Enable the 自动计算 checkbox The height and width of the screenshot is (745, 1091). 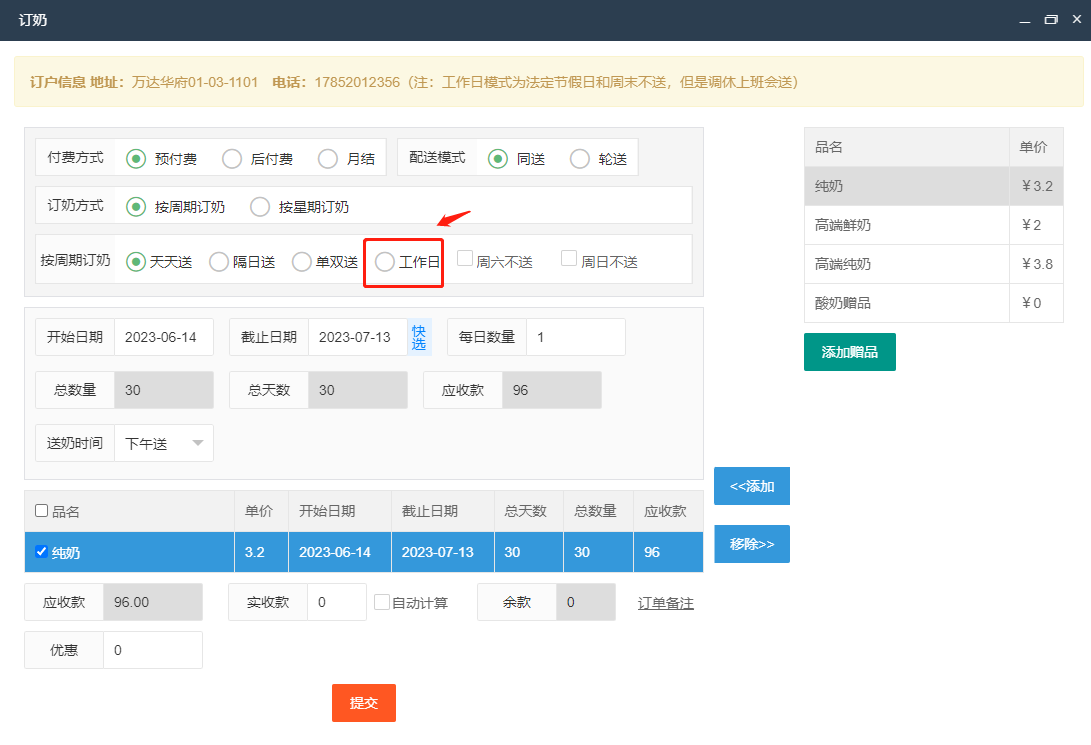click(382, 602)
